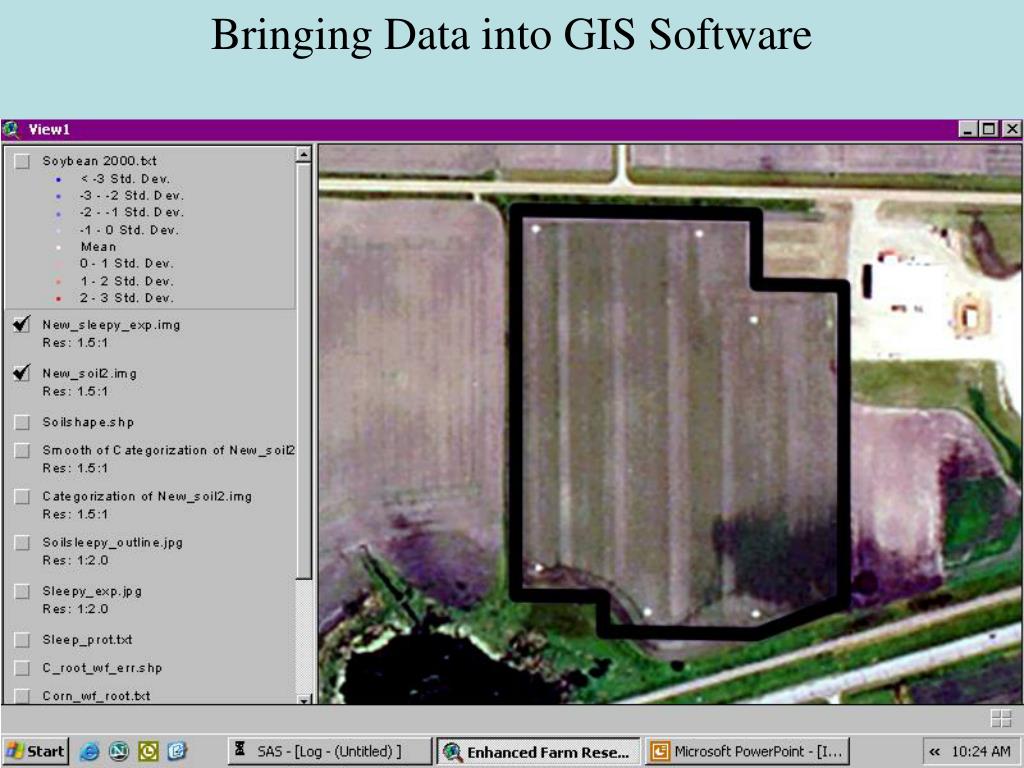Maximize the View1 window
1024x768 pixels.
pos(989,129)
